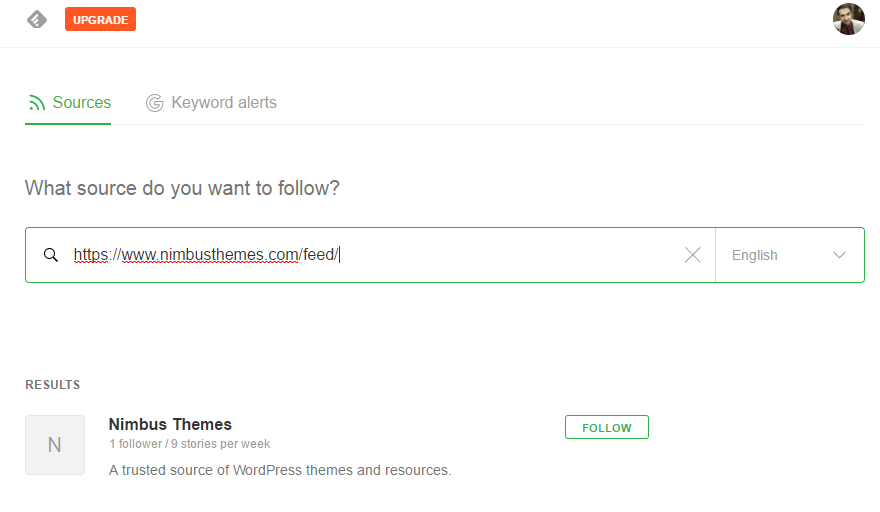Switch to the Keyword alerts tab
The image size is (880, 512).
212,103
